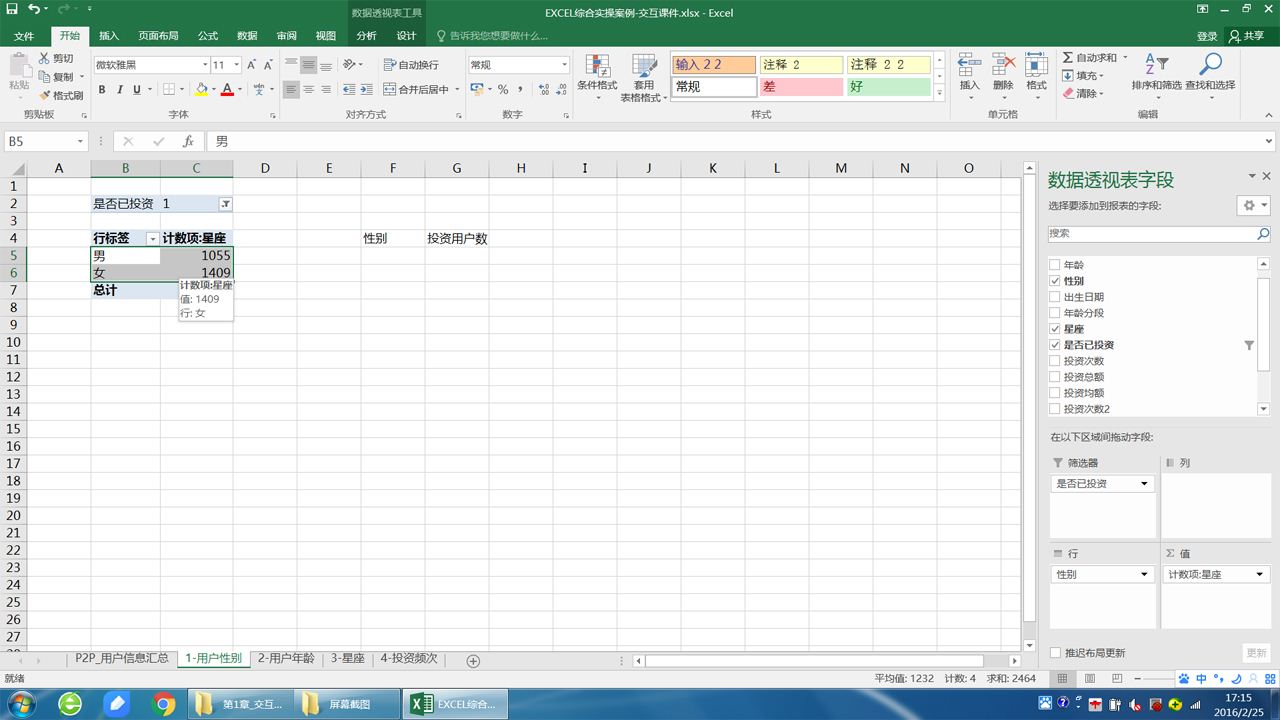Click the Cut (剪切) scissors icon

point(44,59)
